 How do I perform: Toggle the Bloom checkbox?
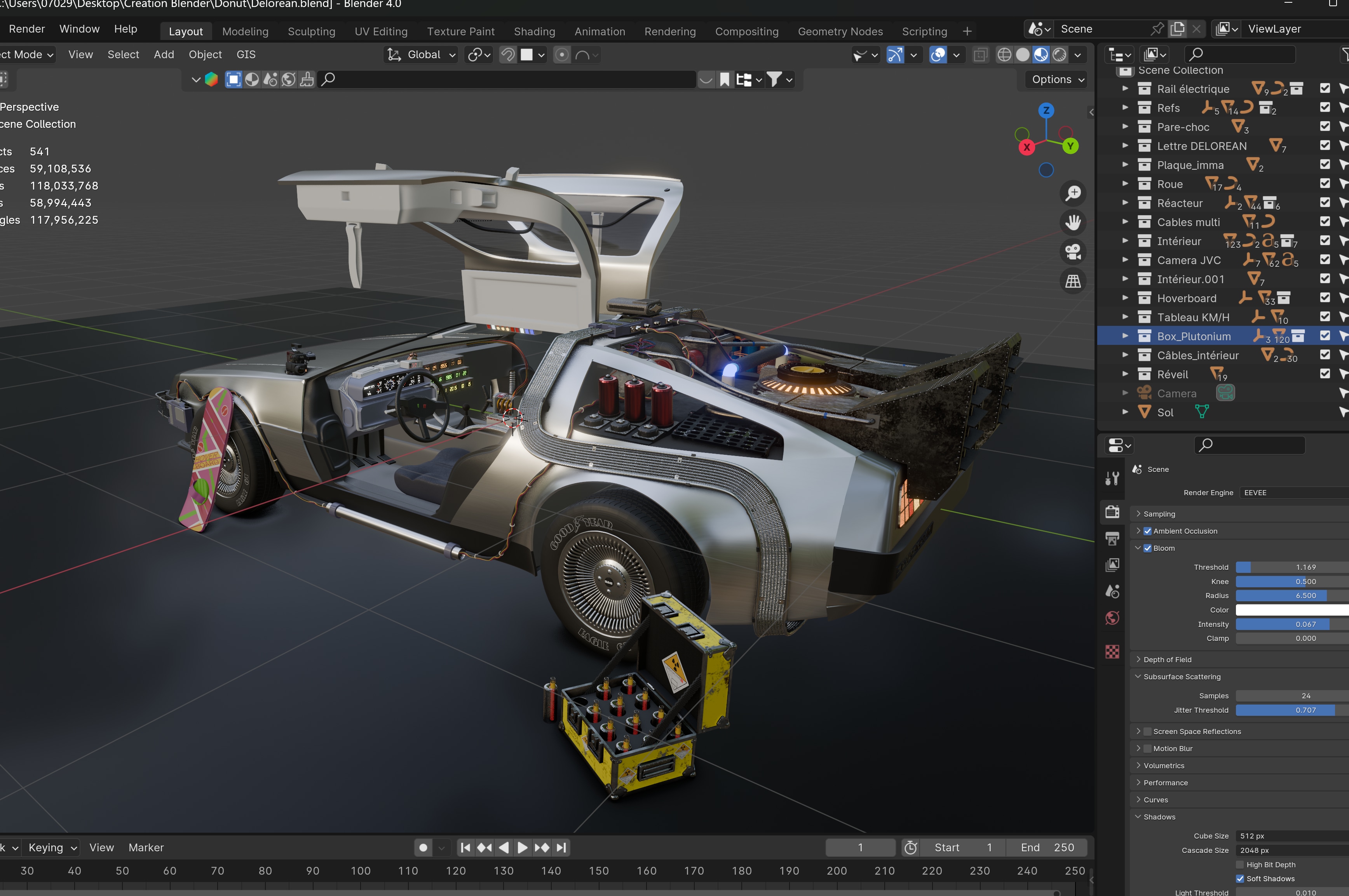coord(1147,548)
